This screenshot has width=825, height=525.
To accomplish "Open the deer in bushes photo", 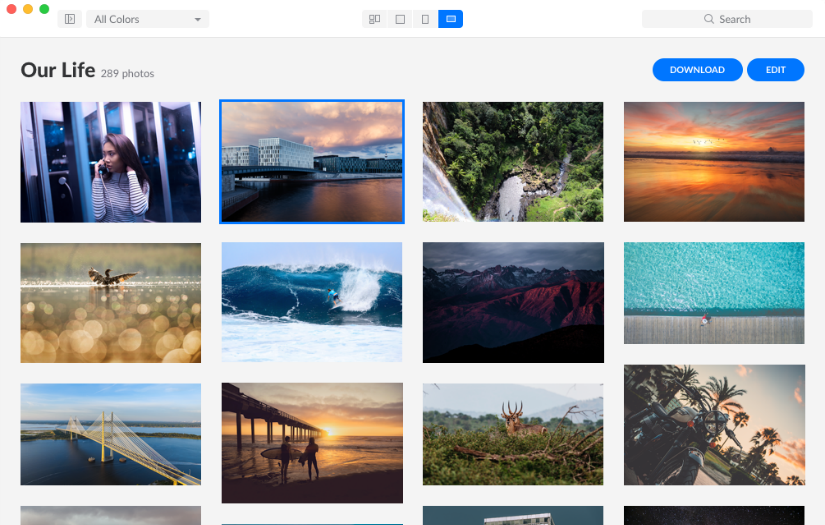I will point(513,434).
